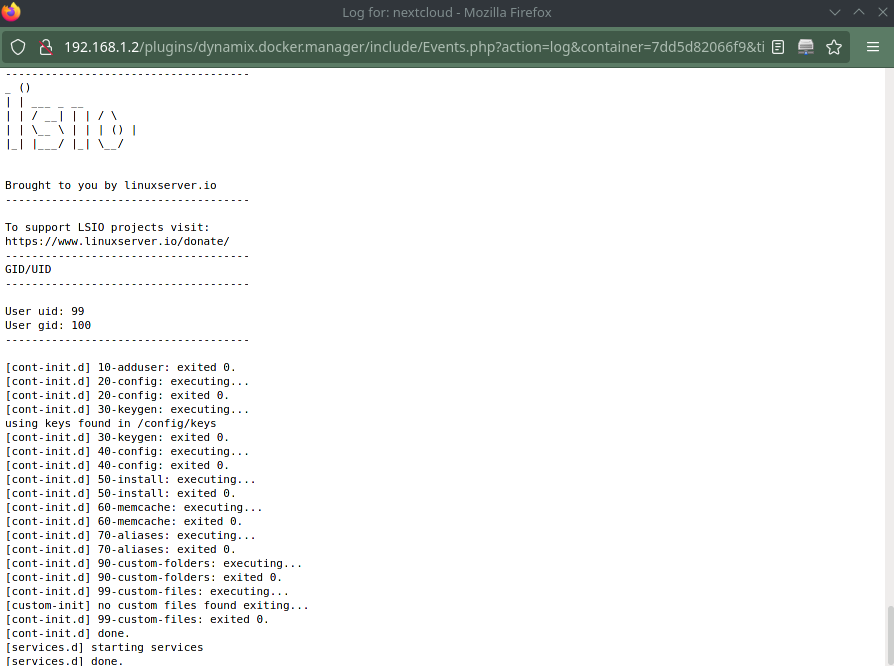Click the '[cont-init.d] done.' log line
894x666 pixels.
[67, 633]
